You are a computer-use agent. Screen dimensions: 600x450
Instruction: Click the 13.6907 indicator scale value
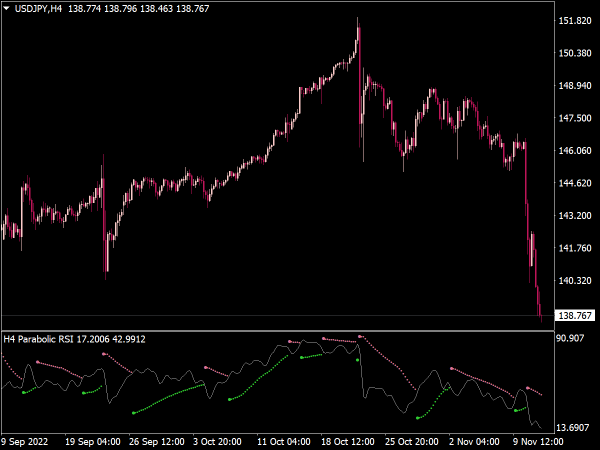573,427
